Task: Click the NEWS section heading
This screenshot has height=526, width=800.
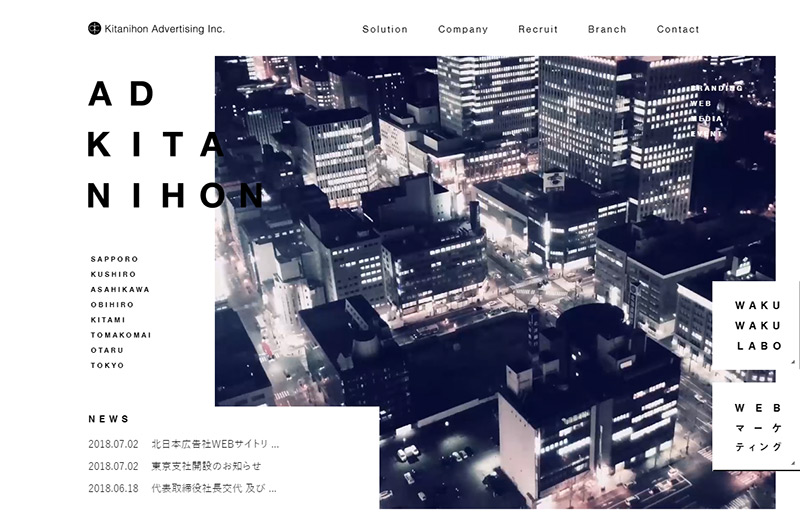Action: coord(109,419)
